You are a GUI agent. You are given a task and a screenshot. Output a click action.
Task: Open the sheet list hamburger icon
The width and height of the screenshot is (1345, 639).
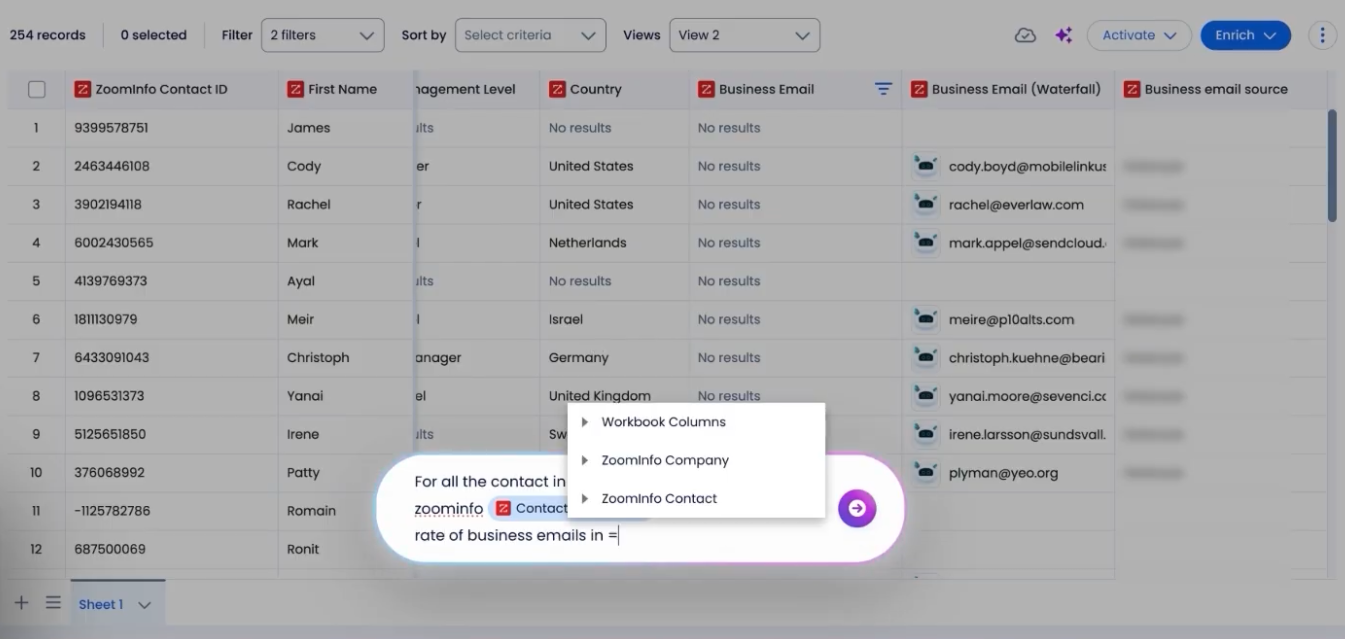pos(53,603)
